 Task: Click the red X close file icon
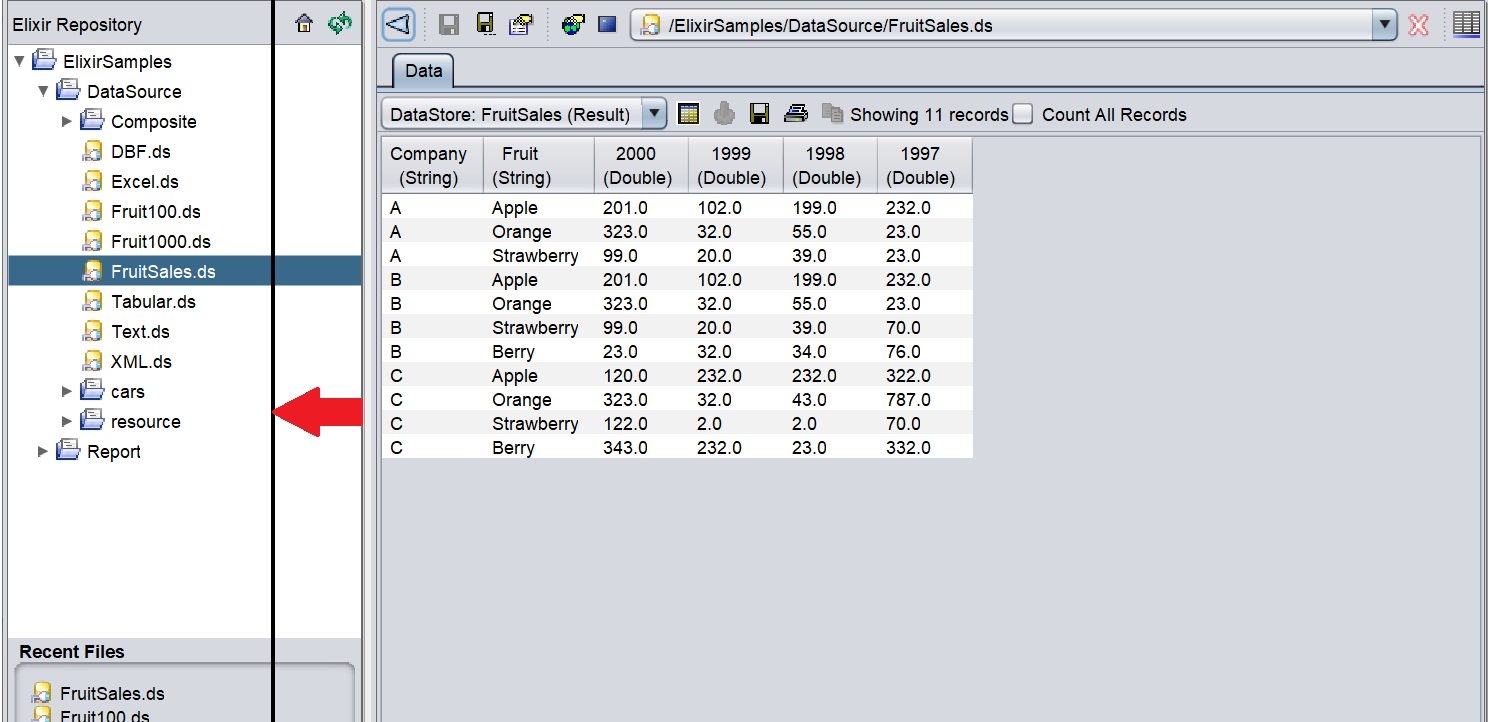click(x=1418, y=25)
